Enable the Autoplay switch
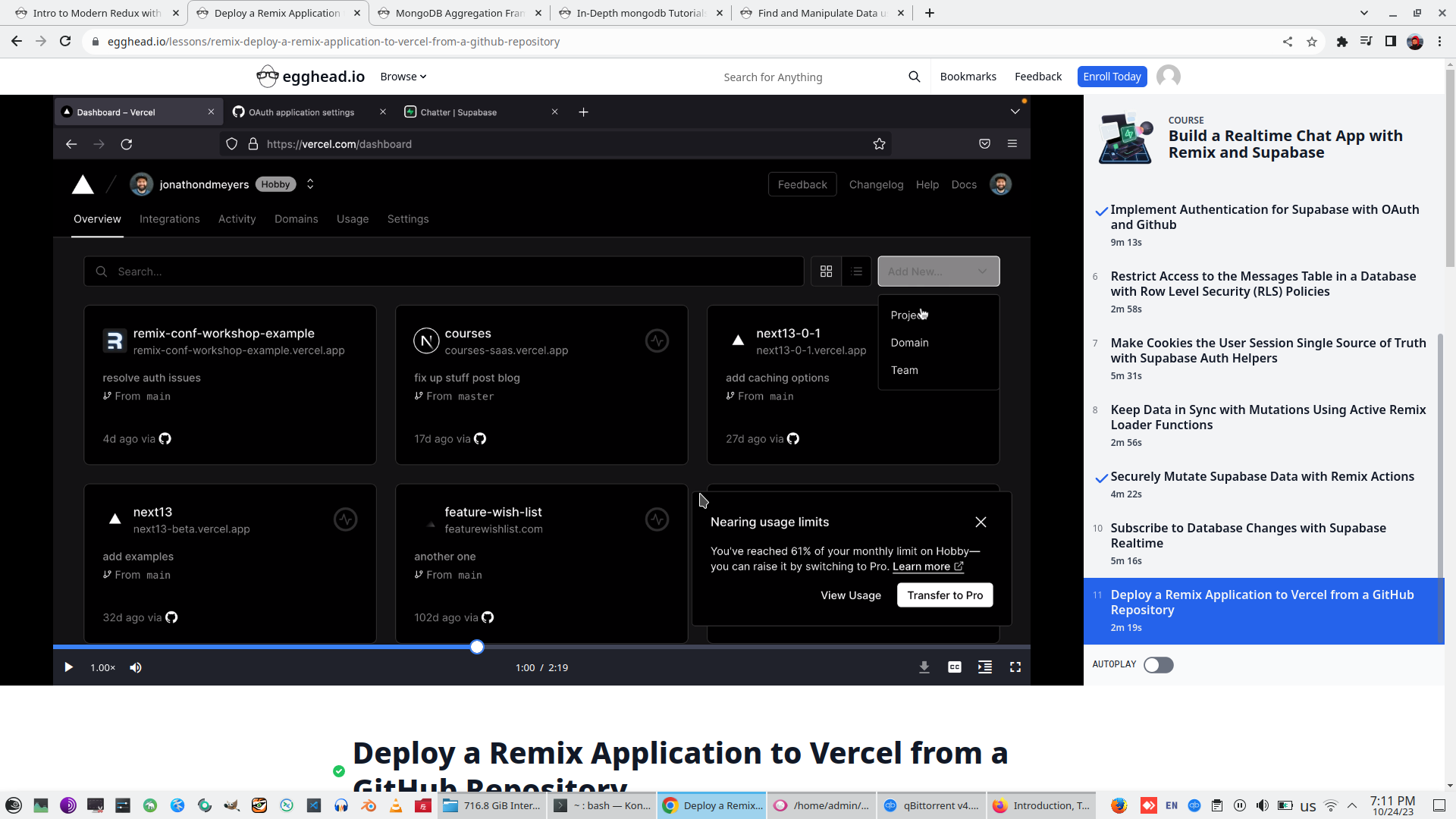Viewport: 1456px width, 819px height. tap(1158, 665)
